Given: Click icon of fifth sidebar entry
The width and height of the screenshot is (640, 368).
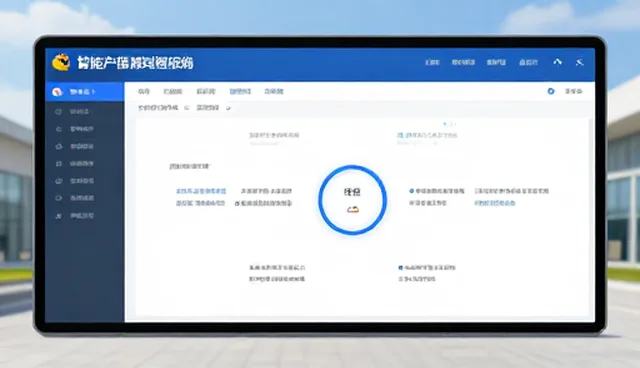Looking at the screenshot, I should [x=58, y=164].
